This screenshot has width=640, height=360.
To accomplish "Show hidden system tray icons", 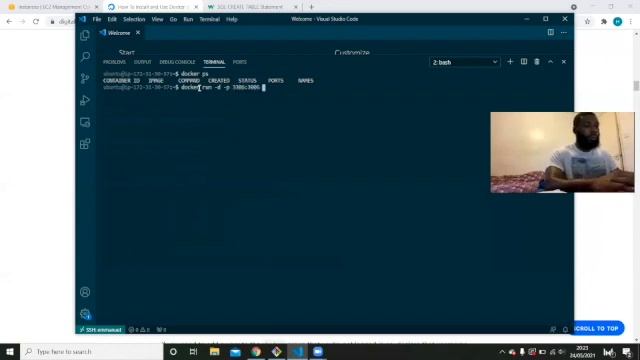I will [502, 352].
